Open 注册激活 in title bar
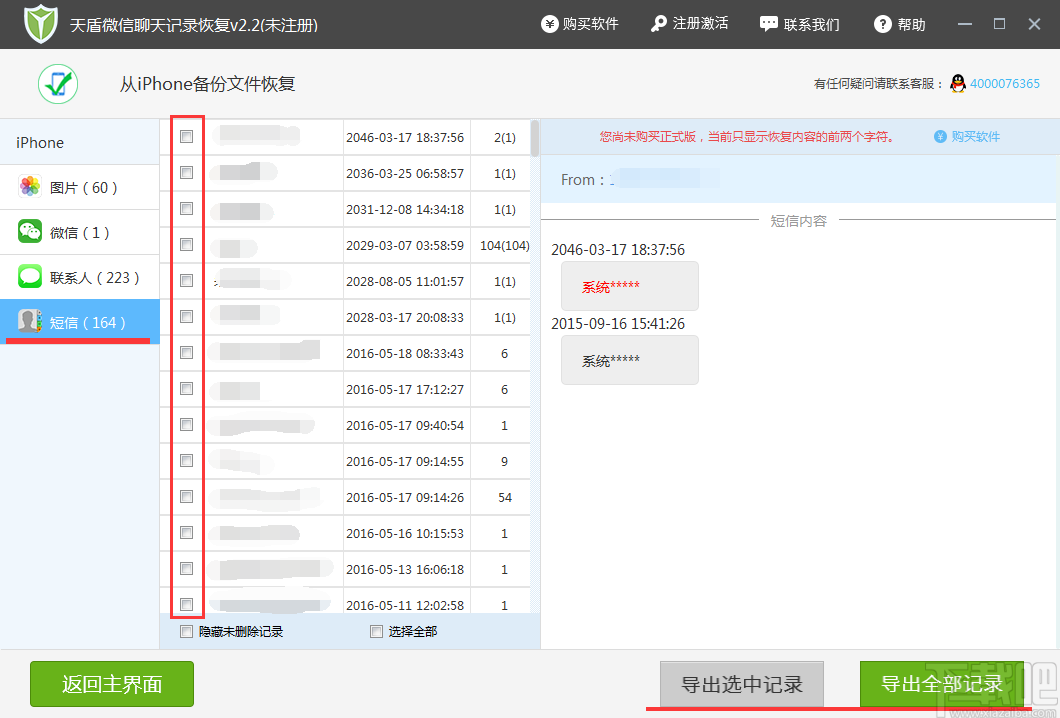Viewport: 1060px width, 718px height. click(690, 24)
